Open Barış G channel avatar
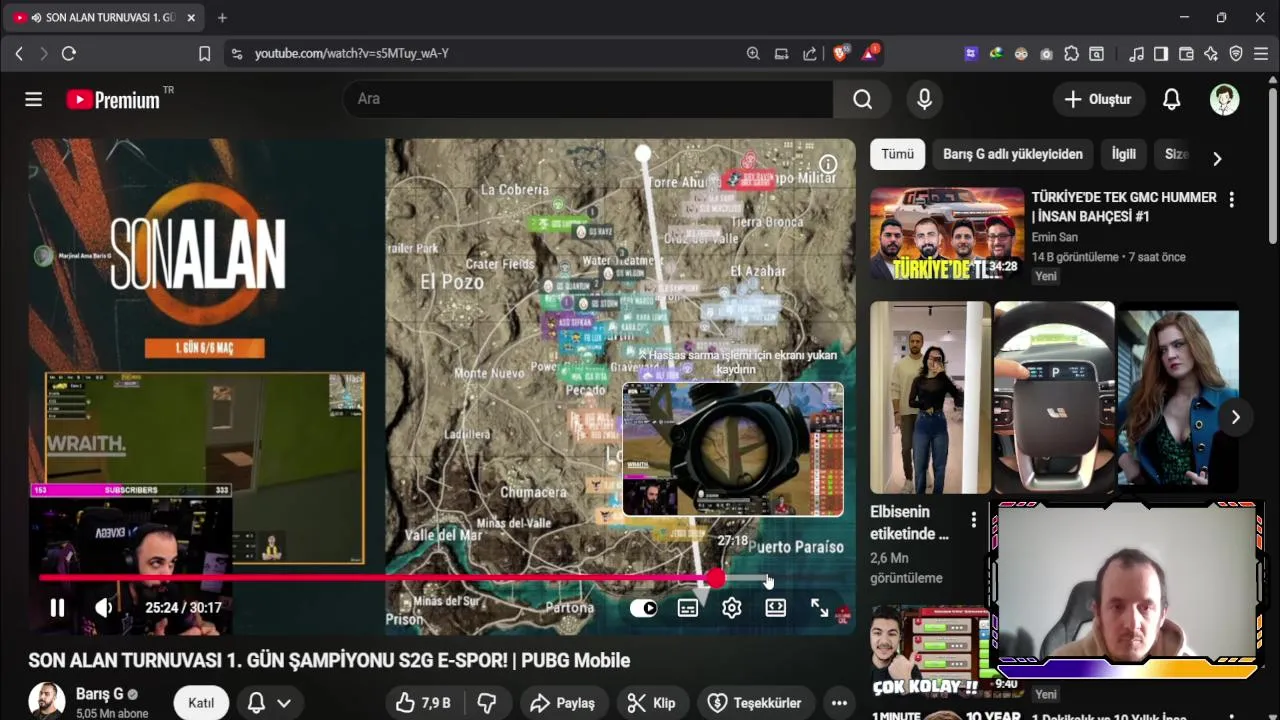The image size is (1280, 720). click(x=47, y=702)
